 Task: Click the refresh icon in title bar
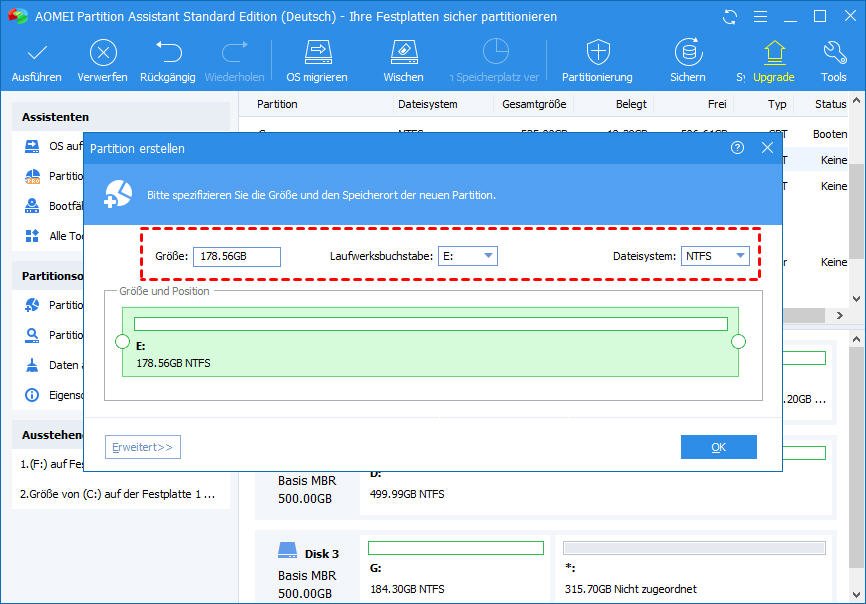click(x=730, y=17)
